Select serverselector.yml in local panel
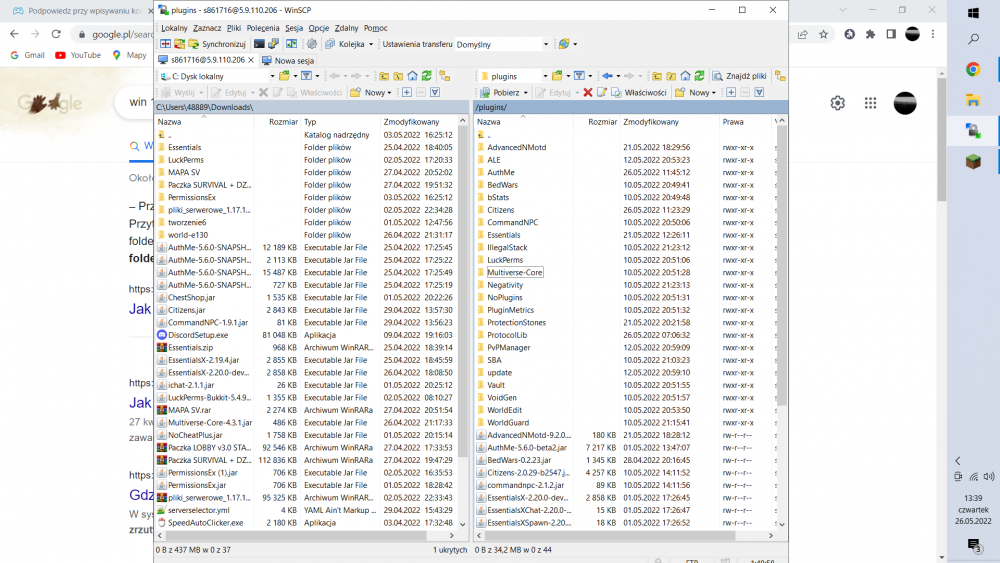 tap(198, 510)
